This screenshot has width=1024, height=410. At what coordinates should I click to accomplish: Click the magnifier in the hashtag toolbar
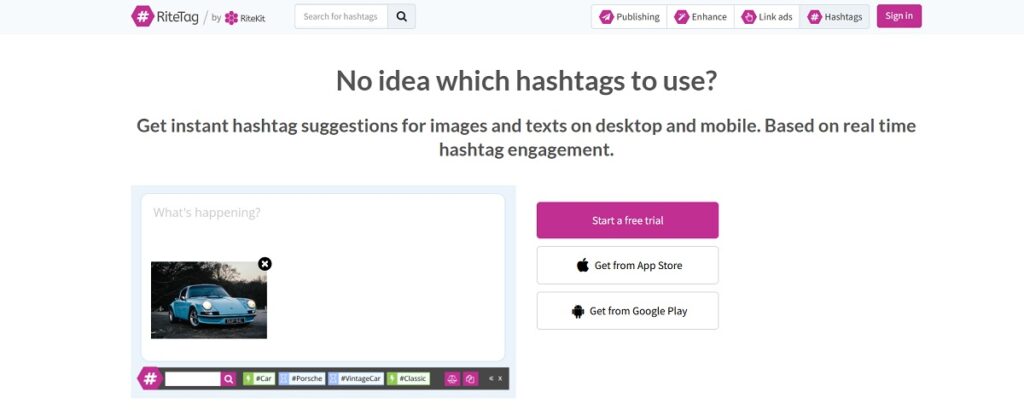(228, 379)
